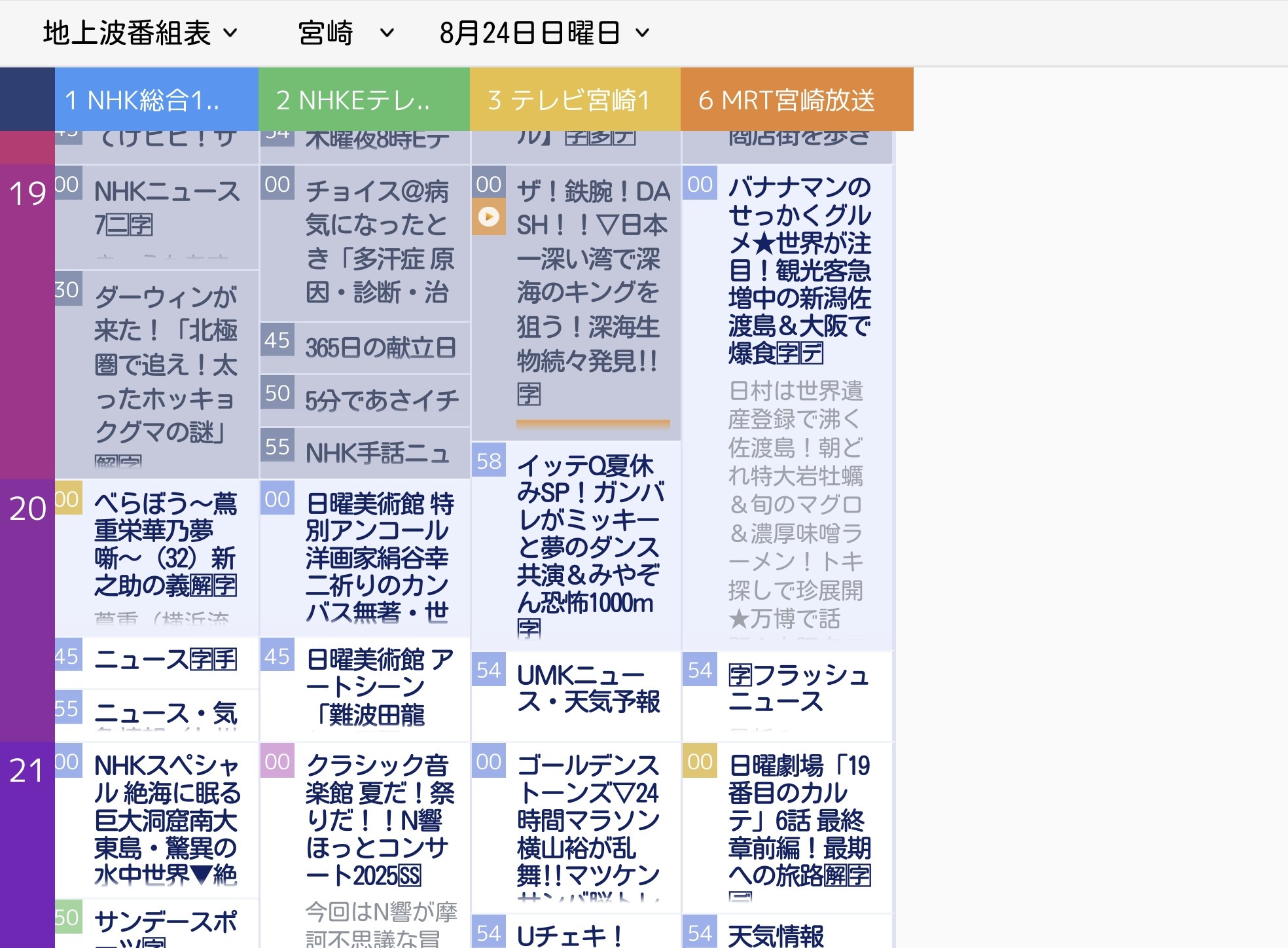Viewport: 1288px width, 948px height.
Task: Select the 6 MRT宮崎放送 channel header
Action: tap(797, 100)
